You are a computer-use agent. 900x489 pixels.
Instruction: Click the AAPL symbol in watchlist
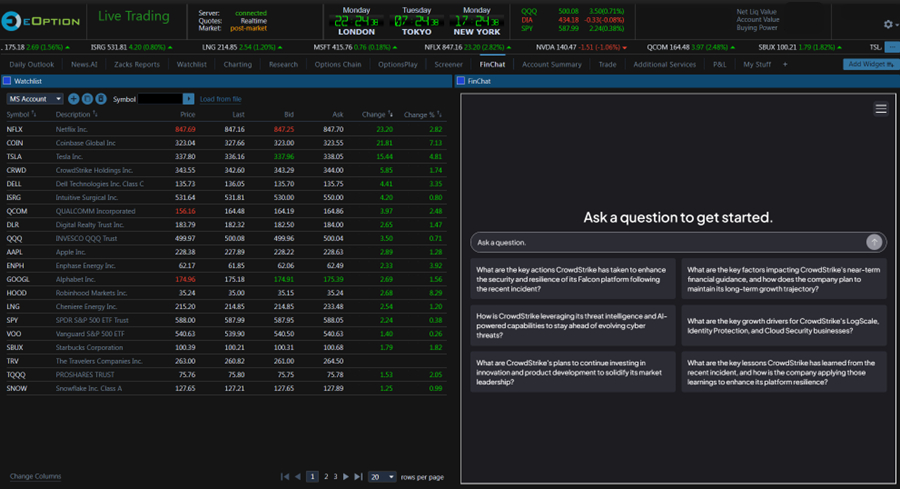click(x=14, y=252)
